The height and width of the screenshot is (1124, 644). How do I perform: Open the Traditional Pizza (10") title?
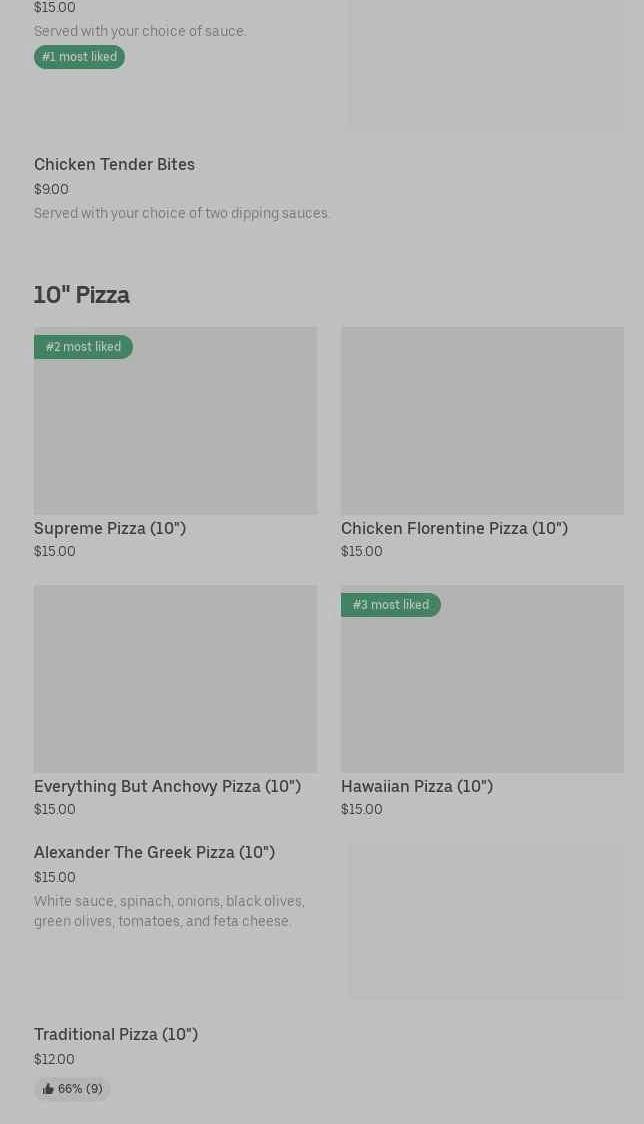[116, 1034]
